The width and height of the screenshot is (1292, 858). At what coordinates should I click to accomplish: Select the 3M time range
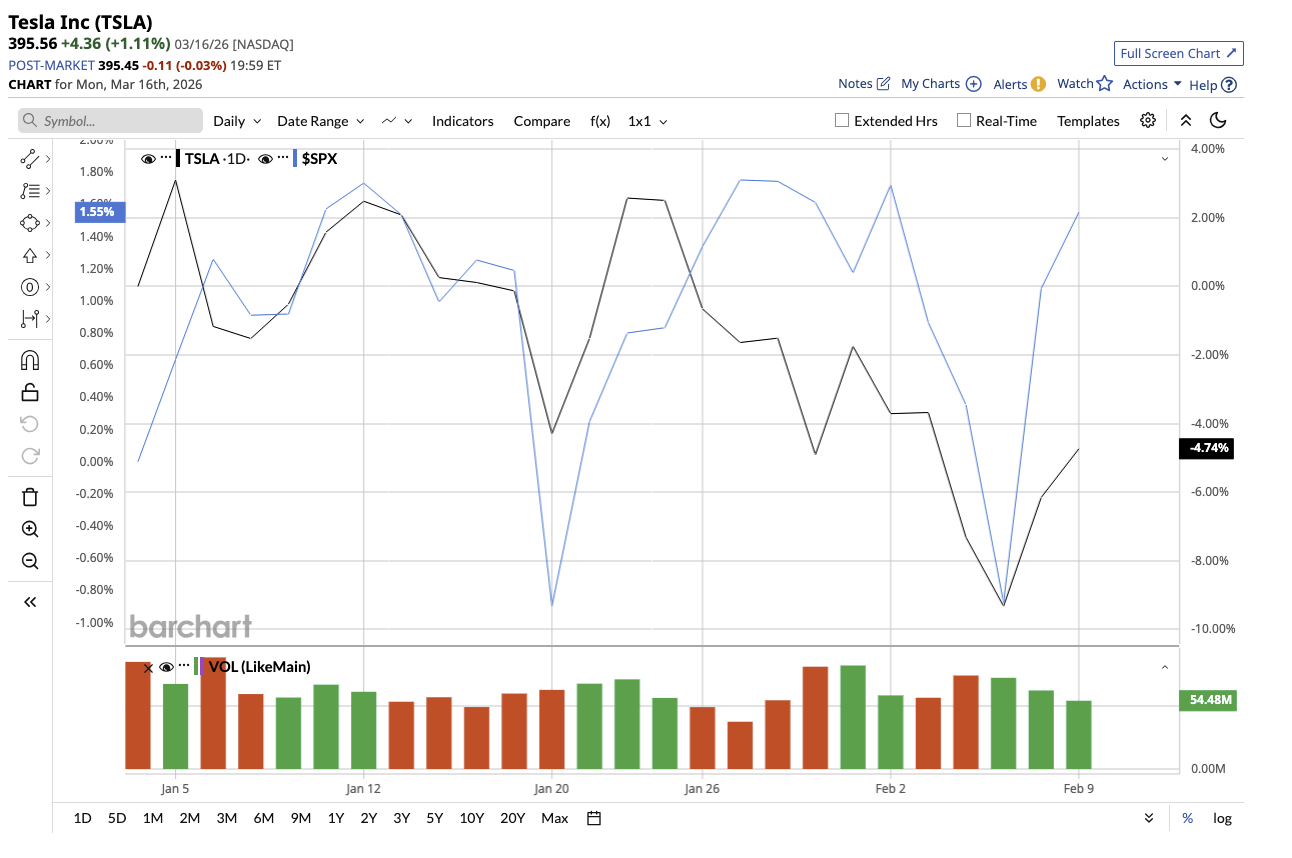[x=226, y=818]
